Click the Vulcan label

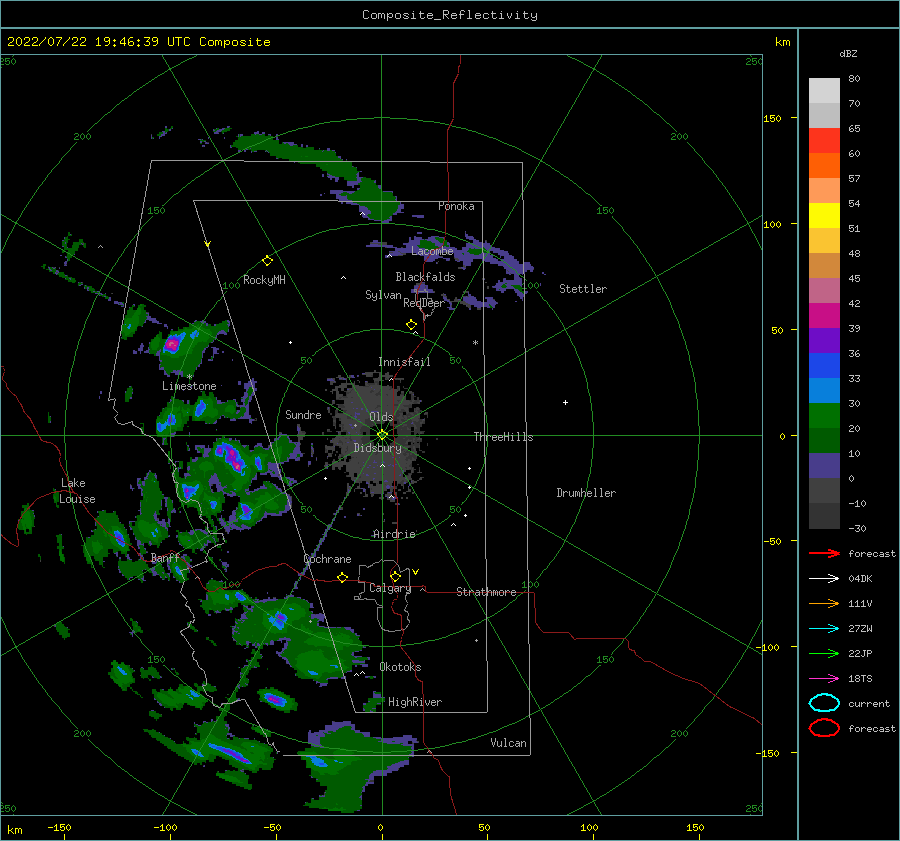point(509,743)
